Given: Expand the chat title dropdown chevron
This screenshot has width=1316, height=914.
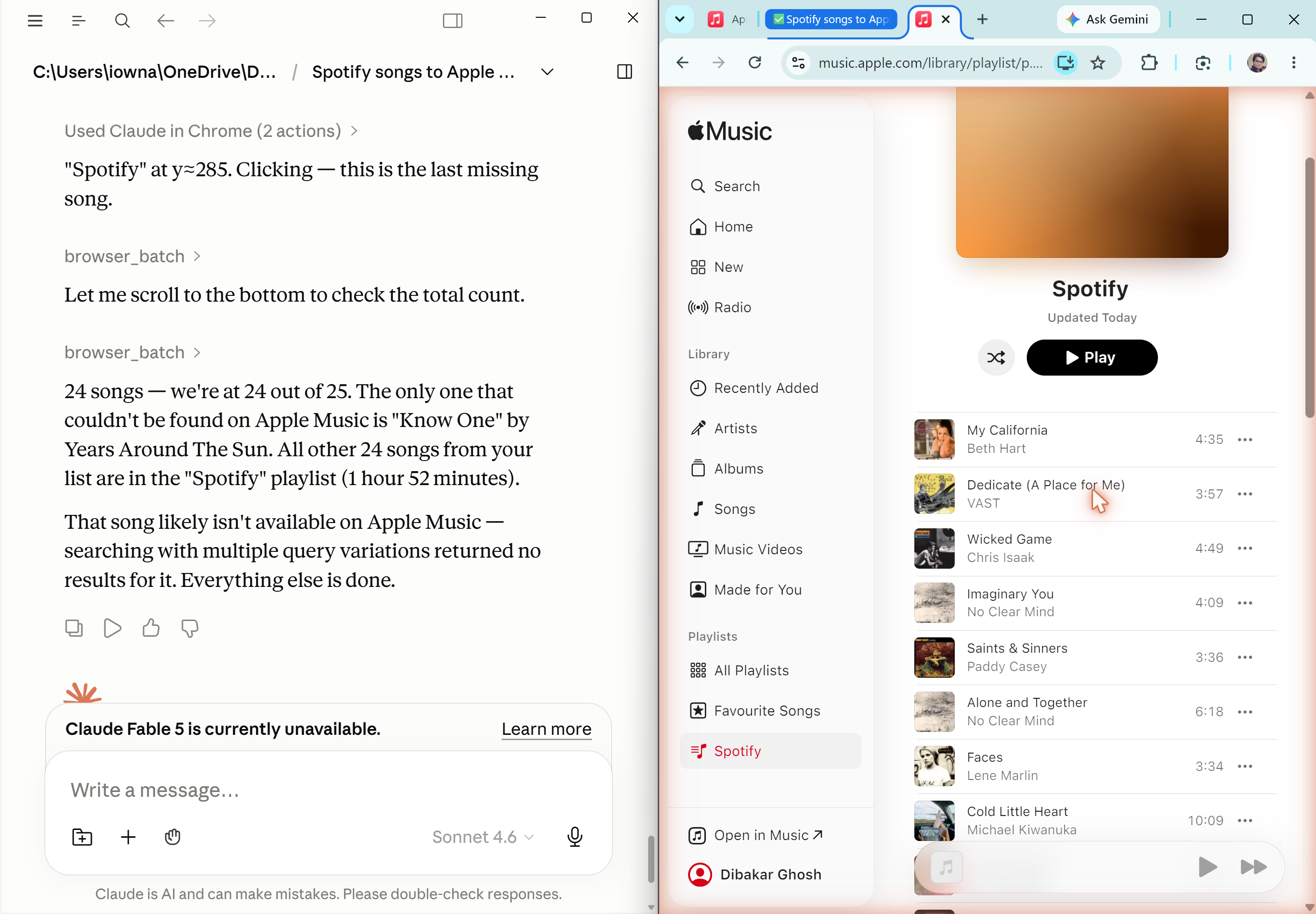Looking at the screenshot, I should click(x=547, y=72).
